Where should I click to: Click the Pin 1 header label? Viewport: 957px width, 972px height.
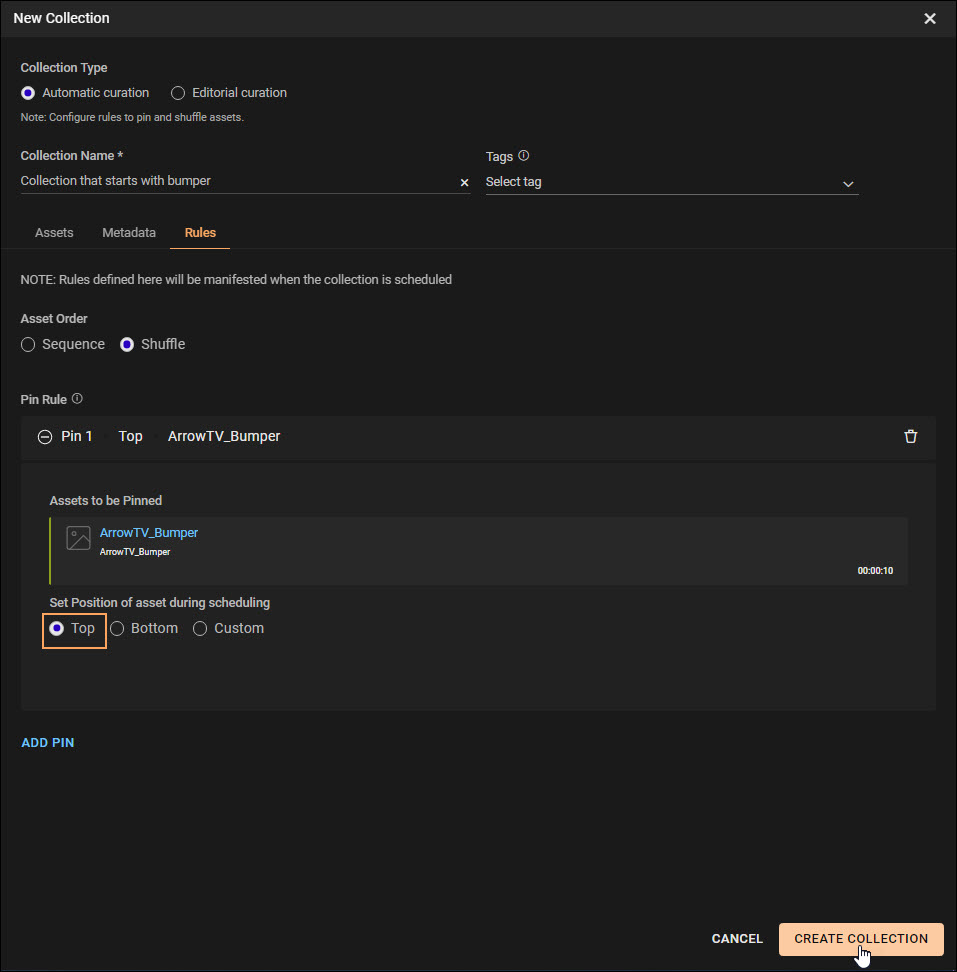[77, 436]
